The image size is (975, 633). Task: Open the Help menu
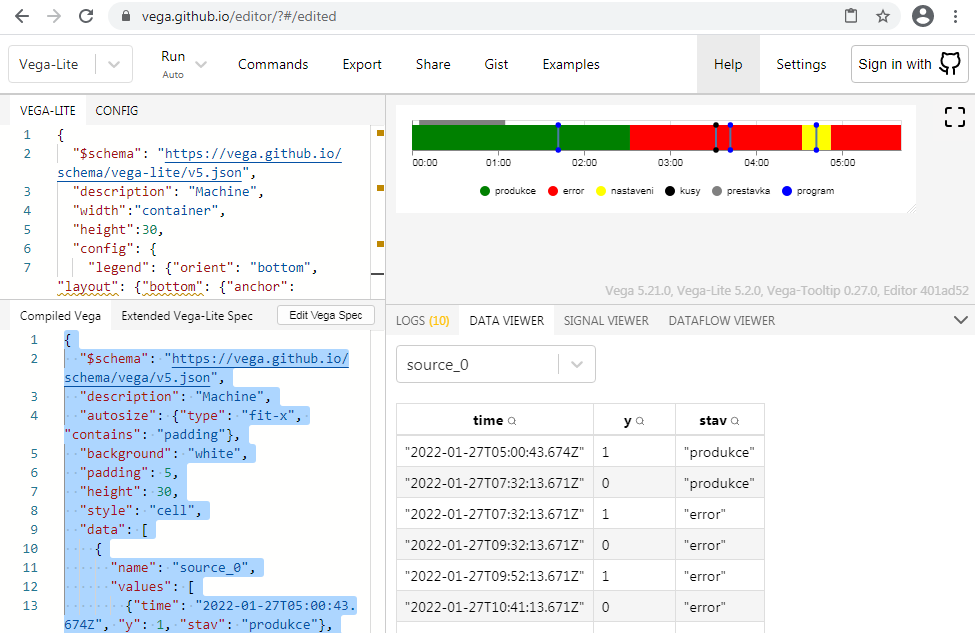point(728,64)
